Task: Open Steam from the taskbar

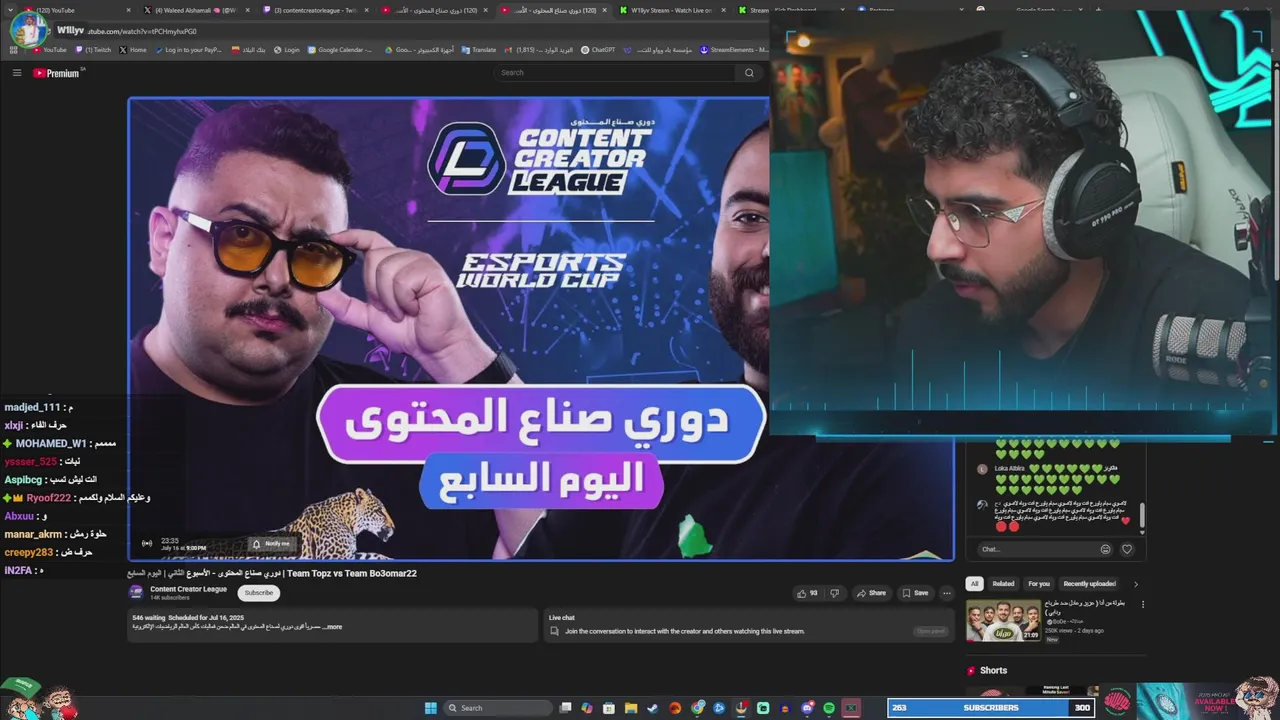Action: (x=653, y=708)
